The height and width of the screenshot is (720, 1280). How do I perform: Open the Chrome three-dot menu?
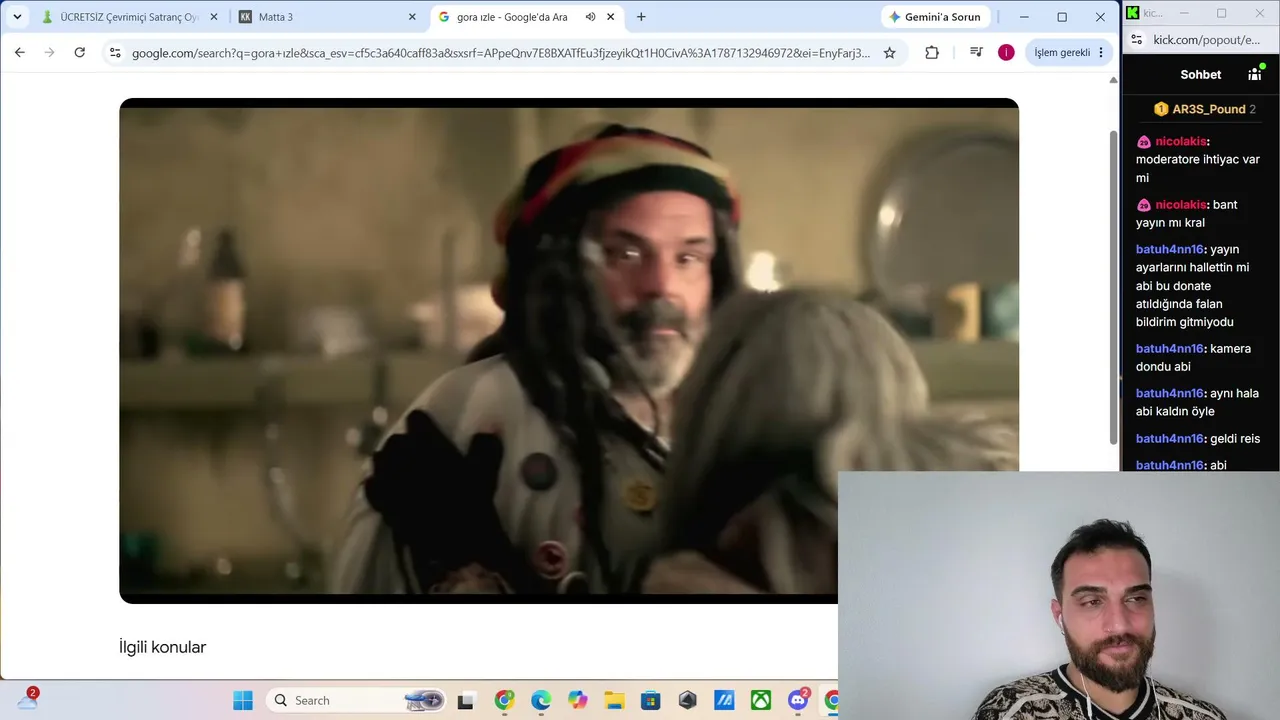click(x=1101, y=52)
